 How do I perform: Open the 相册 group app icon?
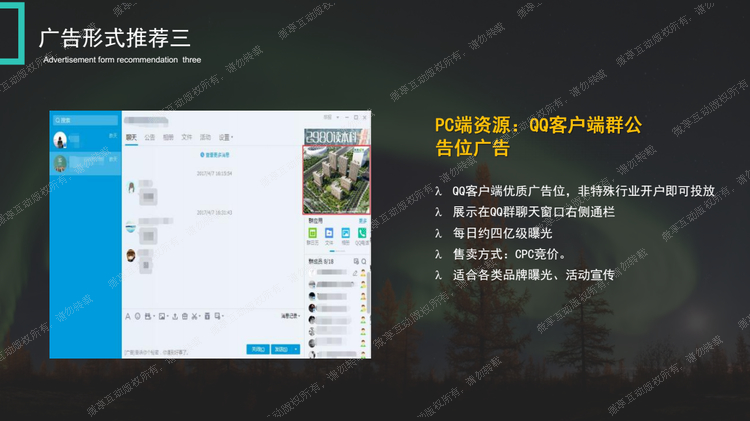[x=345, y=233]
